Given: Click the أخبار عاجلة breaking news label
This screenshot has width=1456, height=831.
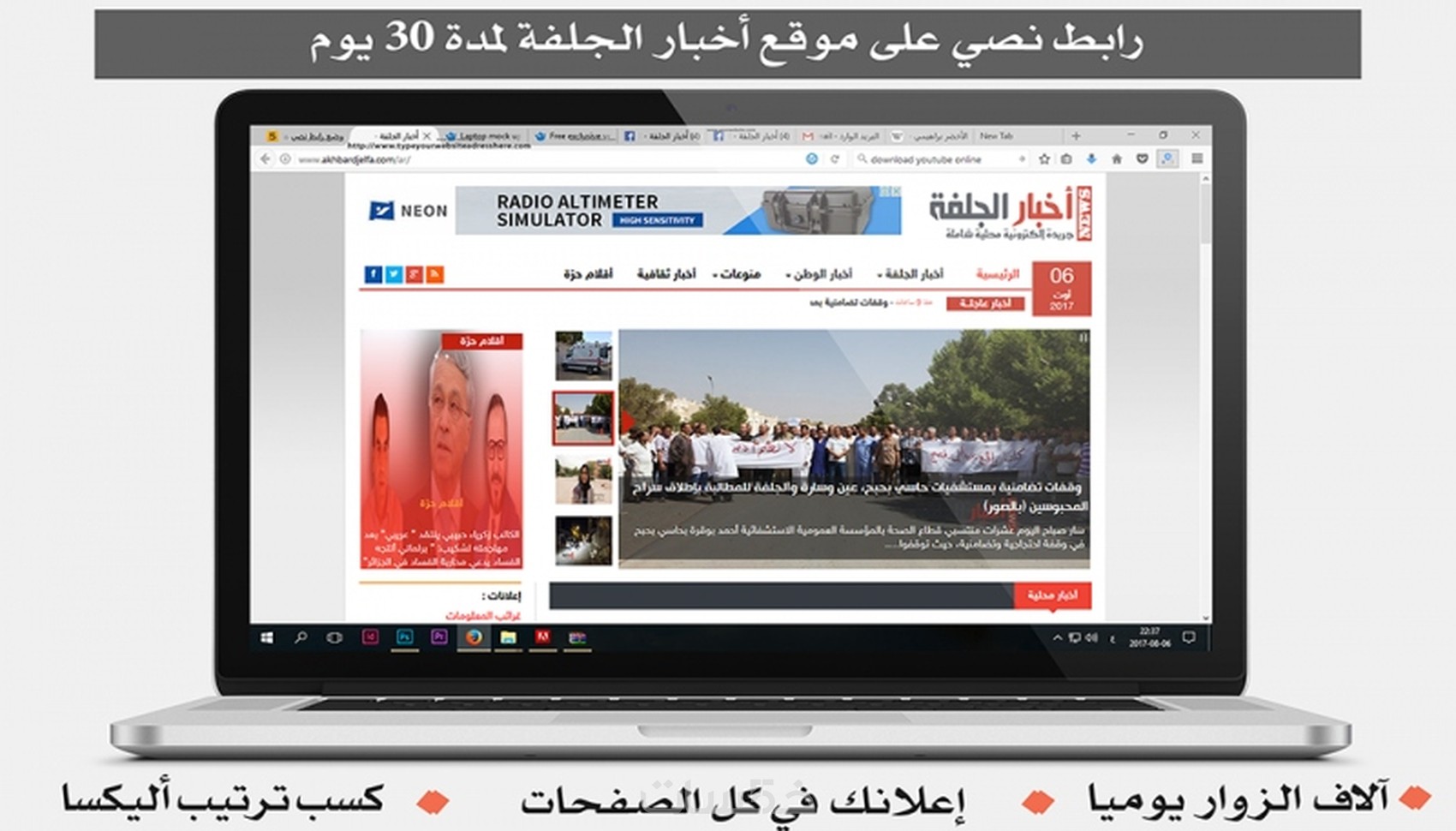Looking at the screenshot, I should click(986, 303).
